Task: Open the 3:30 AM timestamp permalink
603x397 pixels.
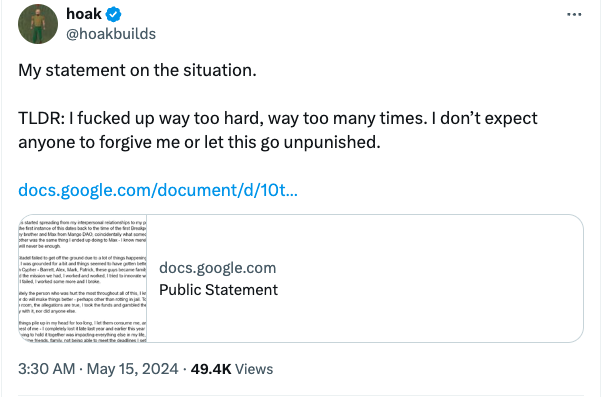Action: pyautogui.click(x=47, y=369)
